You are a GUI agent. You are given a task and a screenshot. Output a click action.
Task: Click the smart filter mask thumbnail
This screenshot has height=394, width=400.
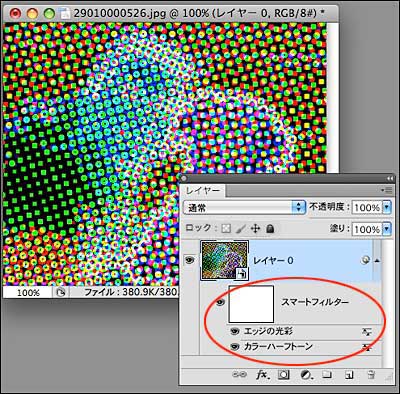click(x=251, y=304)
